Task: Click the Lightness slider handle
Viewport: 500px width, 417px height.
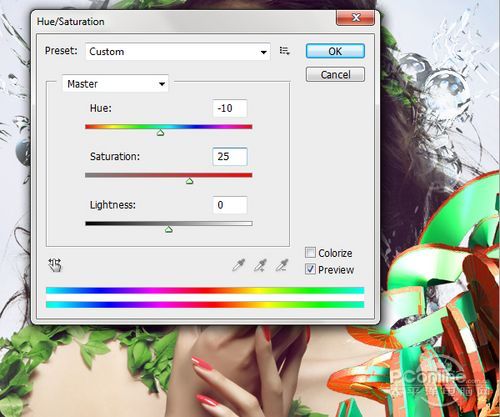Action: click(x=169, y=229)
